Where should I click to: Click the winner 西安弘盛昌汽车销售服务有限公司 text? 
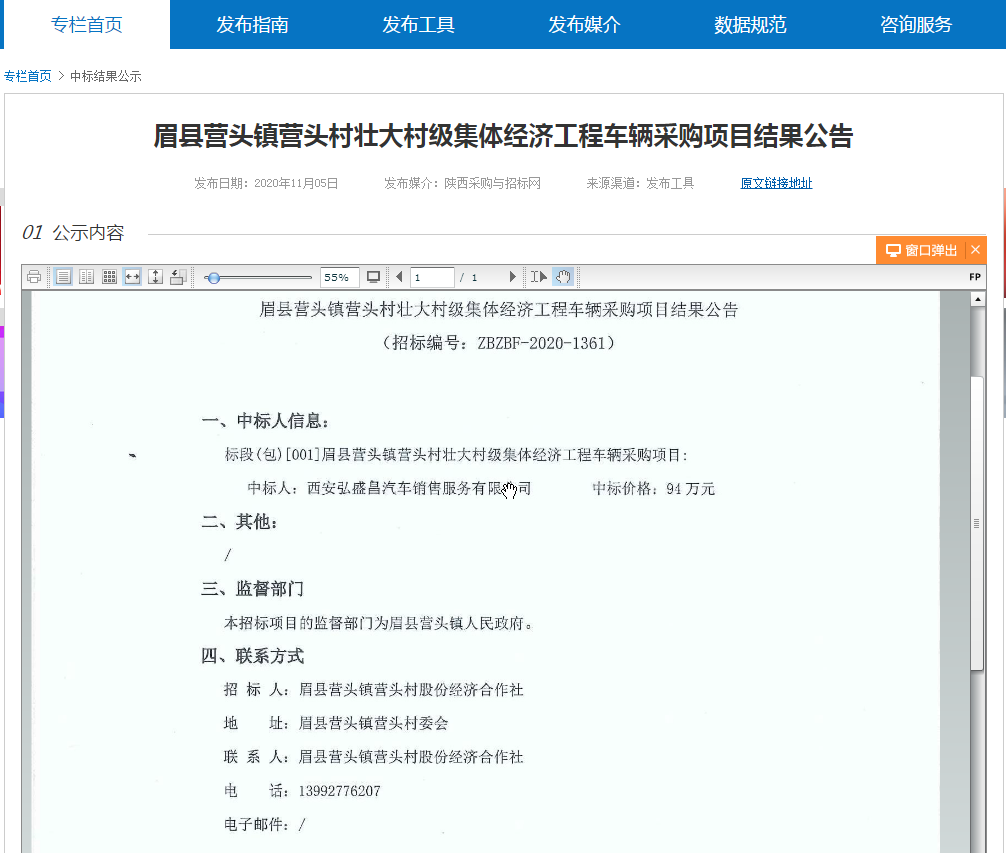(x=419, y=489)
